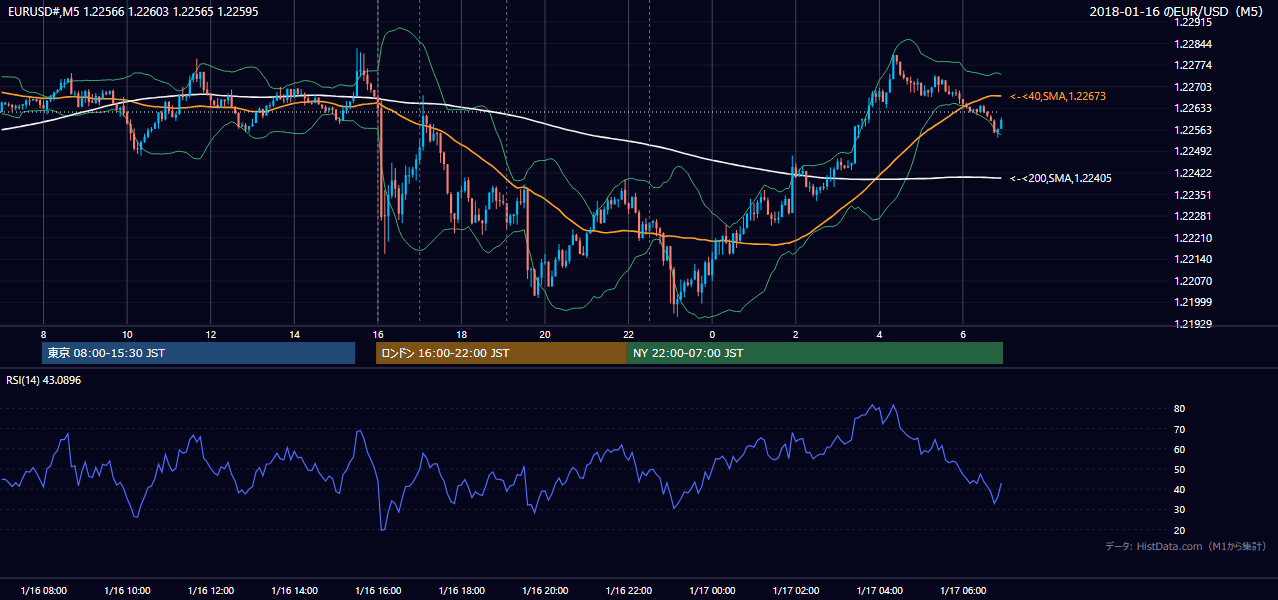The image size is (1278, 600).
Task: Click price scale value 1.22281
Action: click(1195, 216)
